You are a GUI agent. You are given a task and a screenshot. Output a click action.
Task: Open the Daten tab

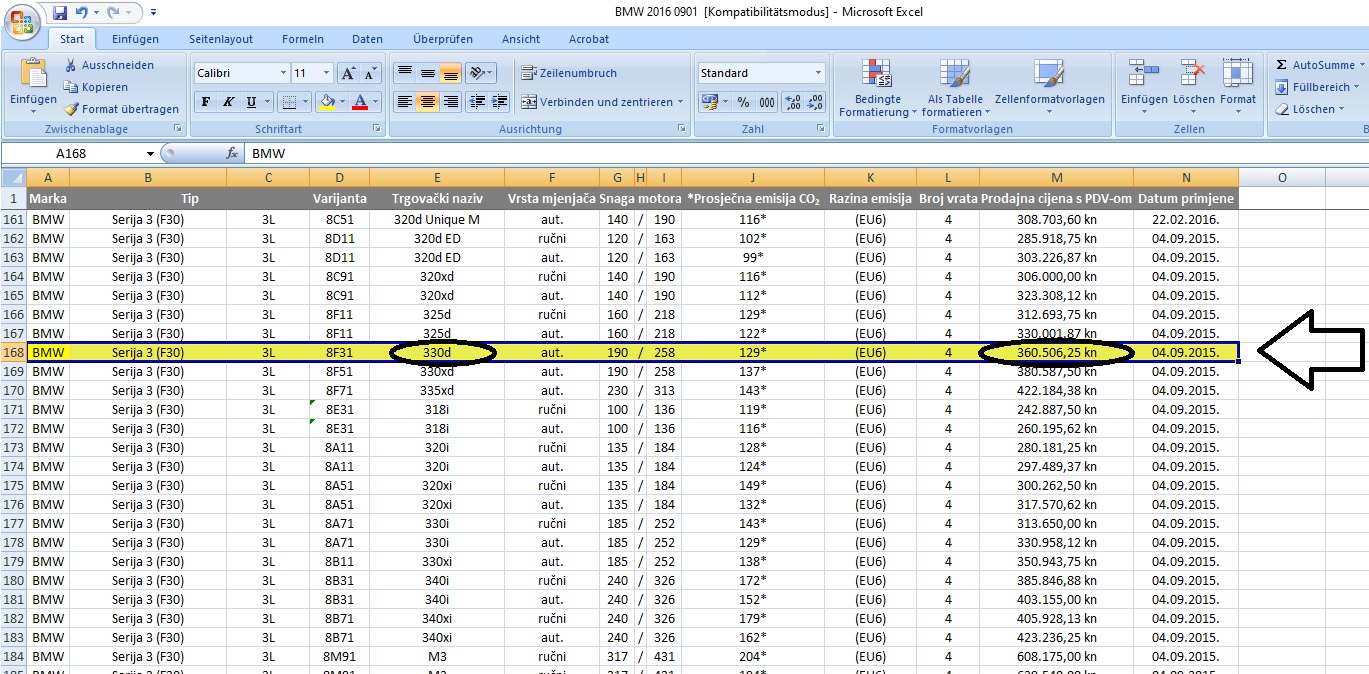(367, 39)
